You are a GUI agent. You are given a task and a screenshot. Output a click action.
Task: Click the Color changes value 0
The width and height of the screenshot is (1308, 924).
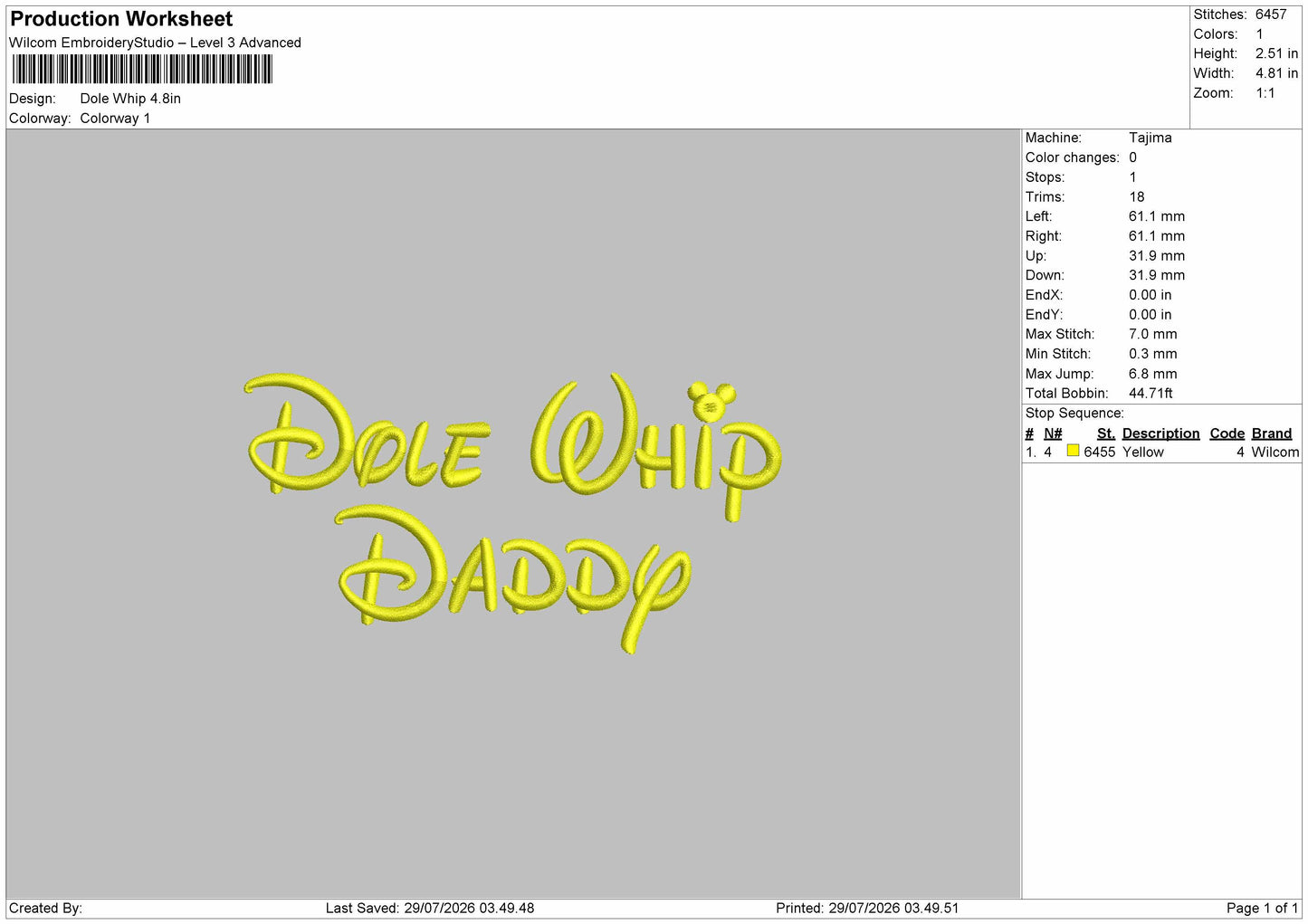pyautogui.click(x=1132, y=157)
